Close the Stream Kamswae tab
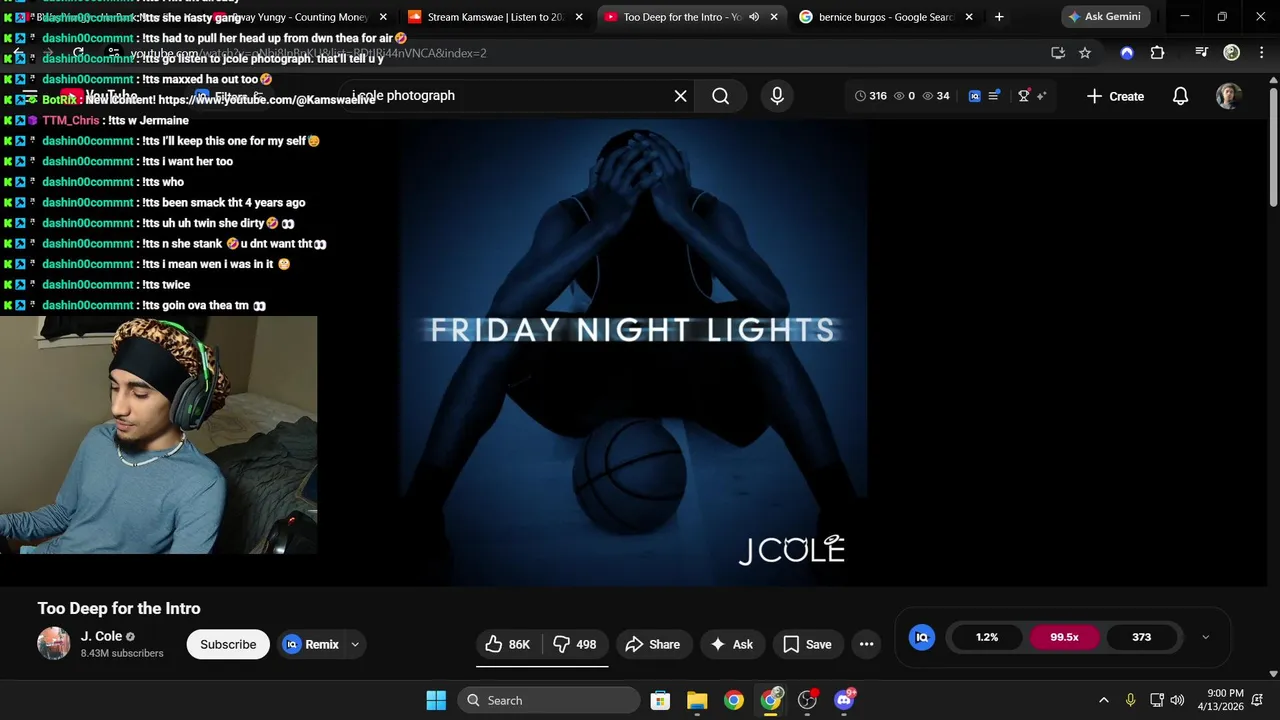Screen dimensions: 1280x720 (x=579, y=17)
